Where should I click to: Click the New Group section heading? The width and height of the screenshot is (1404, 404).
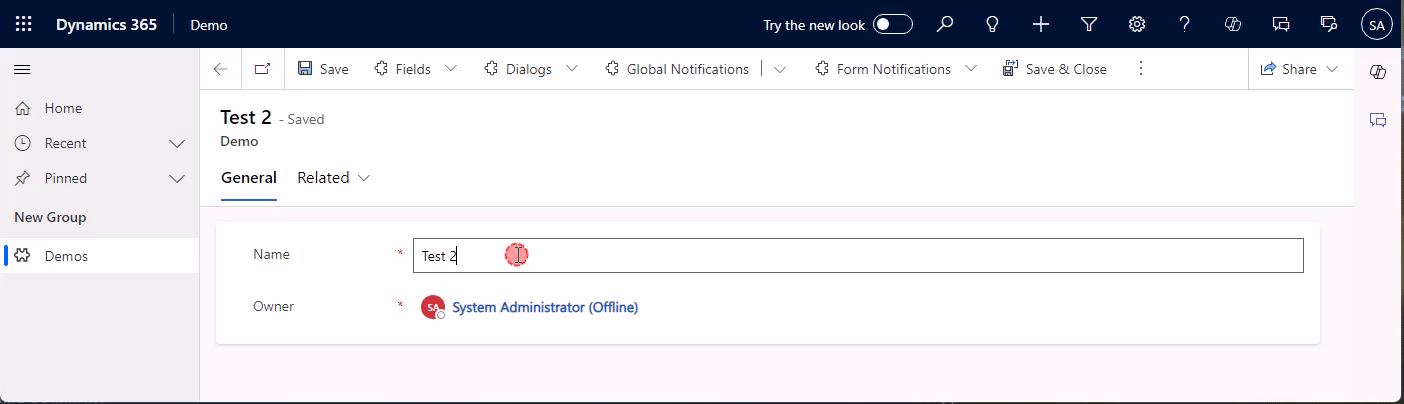click(x=50, y=217)
